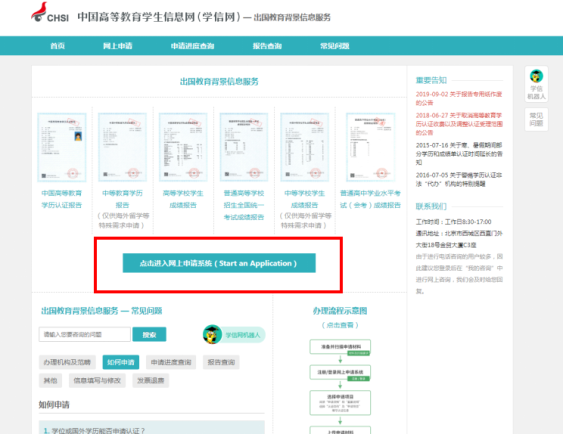Screen dimensions: 563x434
Task: Open the 2016-07-05 notice link
Action: click(459, 179)
